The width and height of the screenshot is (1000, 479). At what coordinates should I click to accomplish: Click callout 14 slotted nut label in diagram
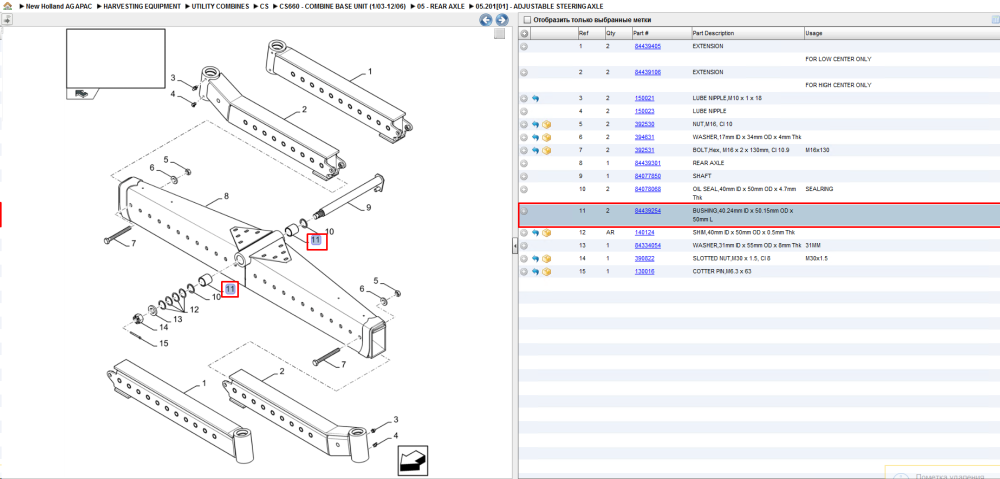[163, 327]
